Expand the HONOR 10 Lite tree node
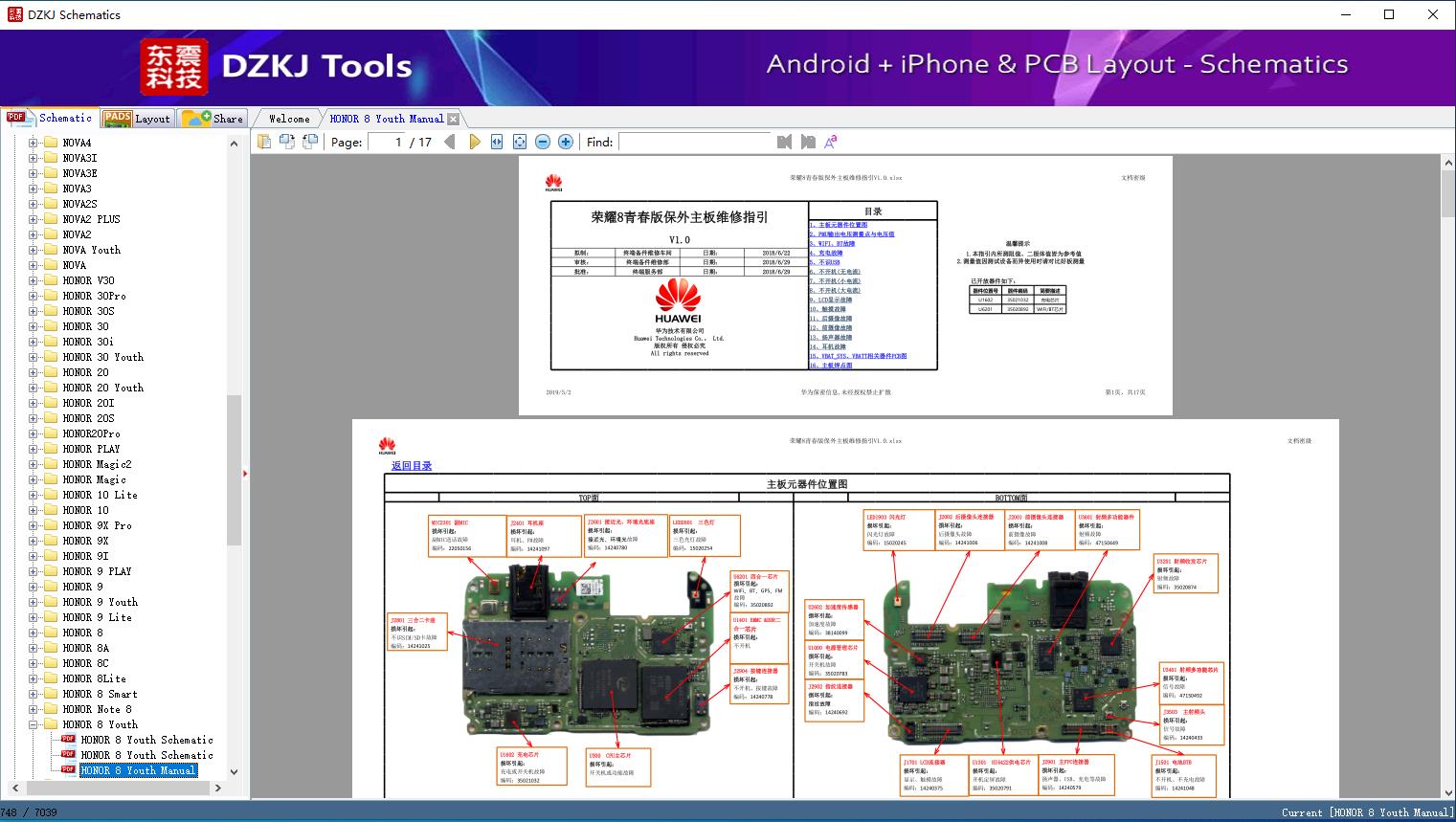The height and width of the screenshot is (822, 1456). 34,495
